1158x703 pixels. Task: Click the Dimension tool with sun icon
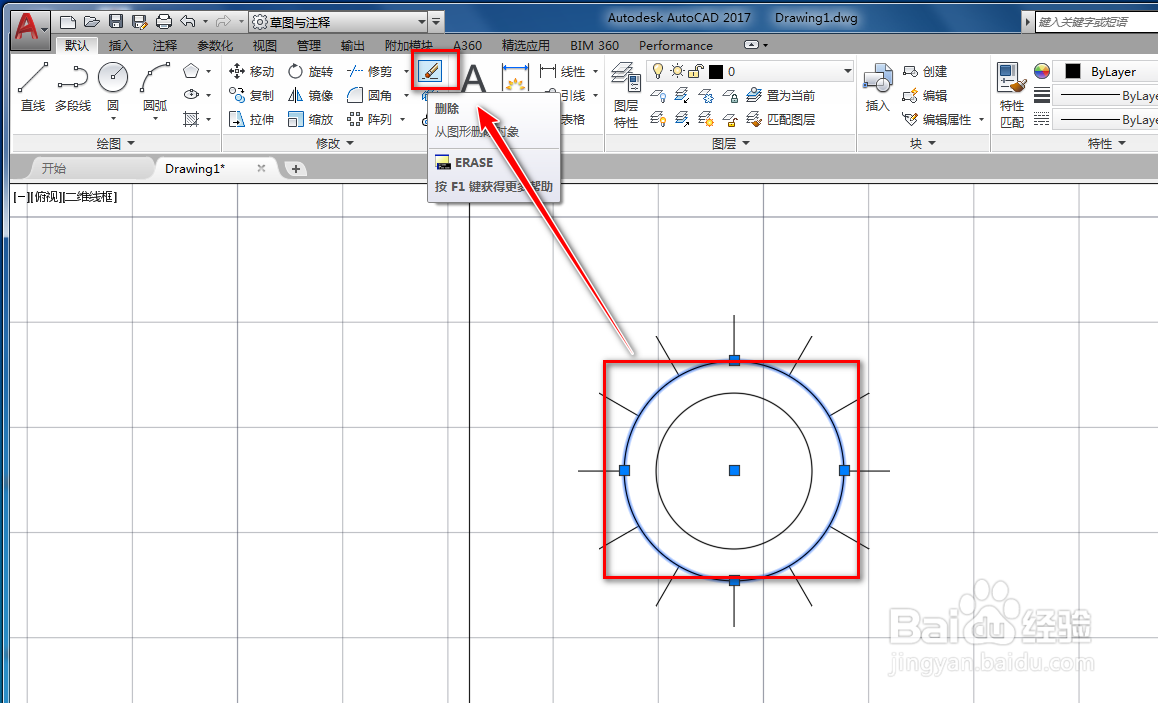(515, 78)
